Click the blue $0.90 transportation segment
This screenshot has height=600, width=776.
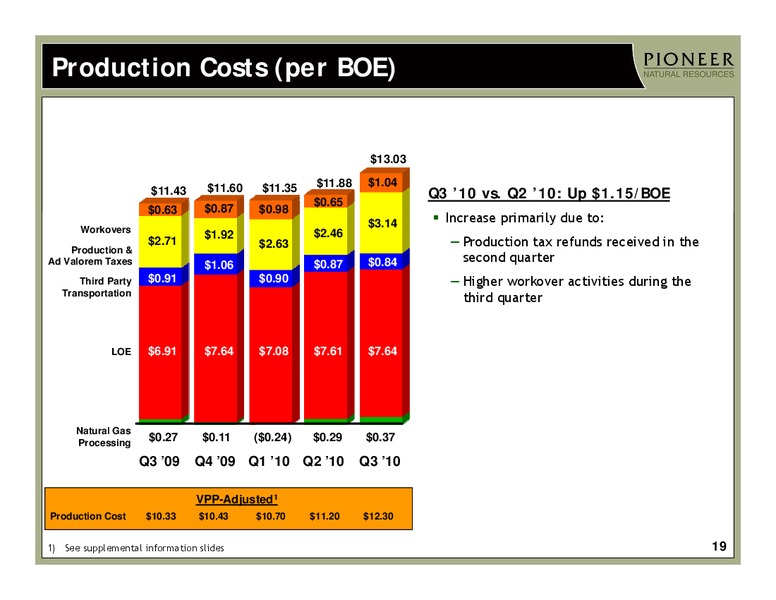click(x=273, y=279)
